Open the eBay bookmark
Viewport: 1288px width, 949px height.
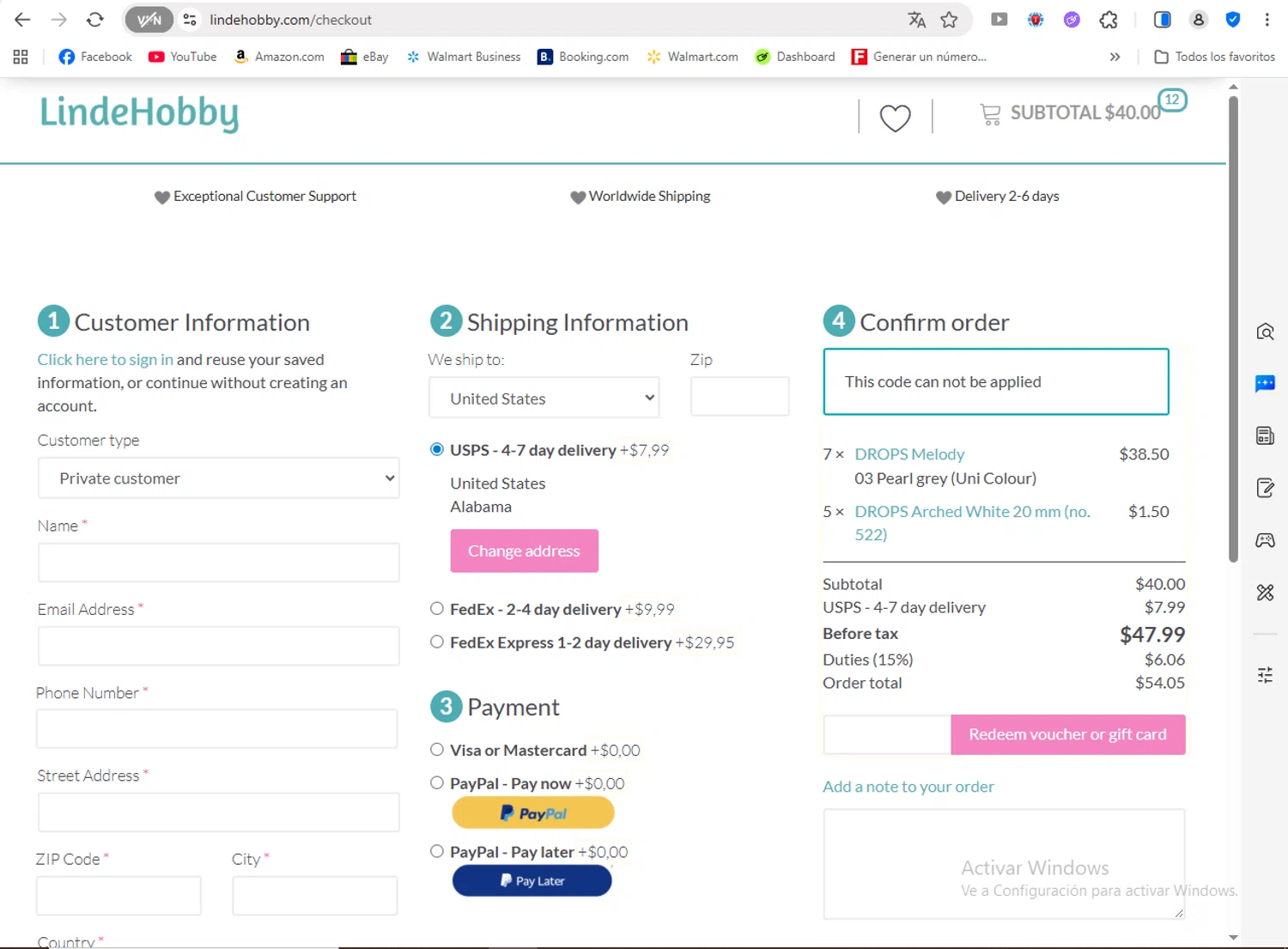click(364, 57)
